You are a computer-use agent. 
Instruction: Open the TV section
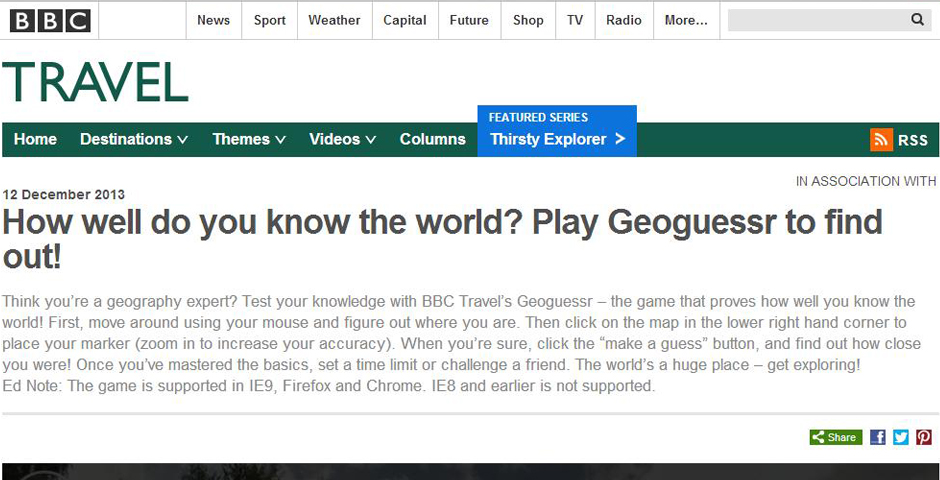pos(575,20)
